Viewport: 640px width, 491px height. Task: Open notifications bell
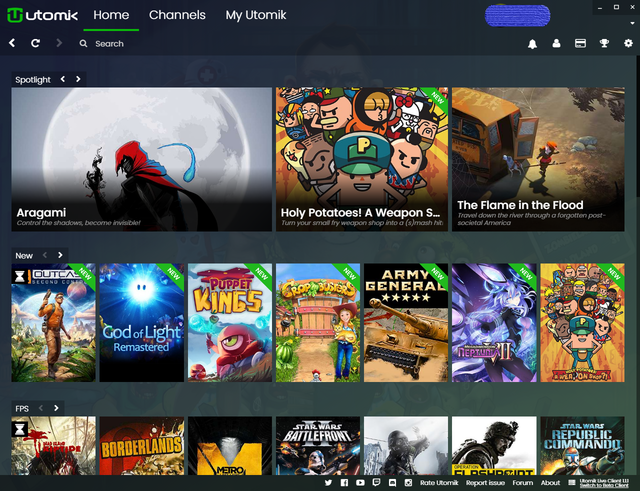tap(532, 44)
